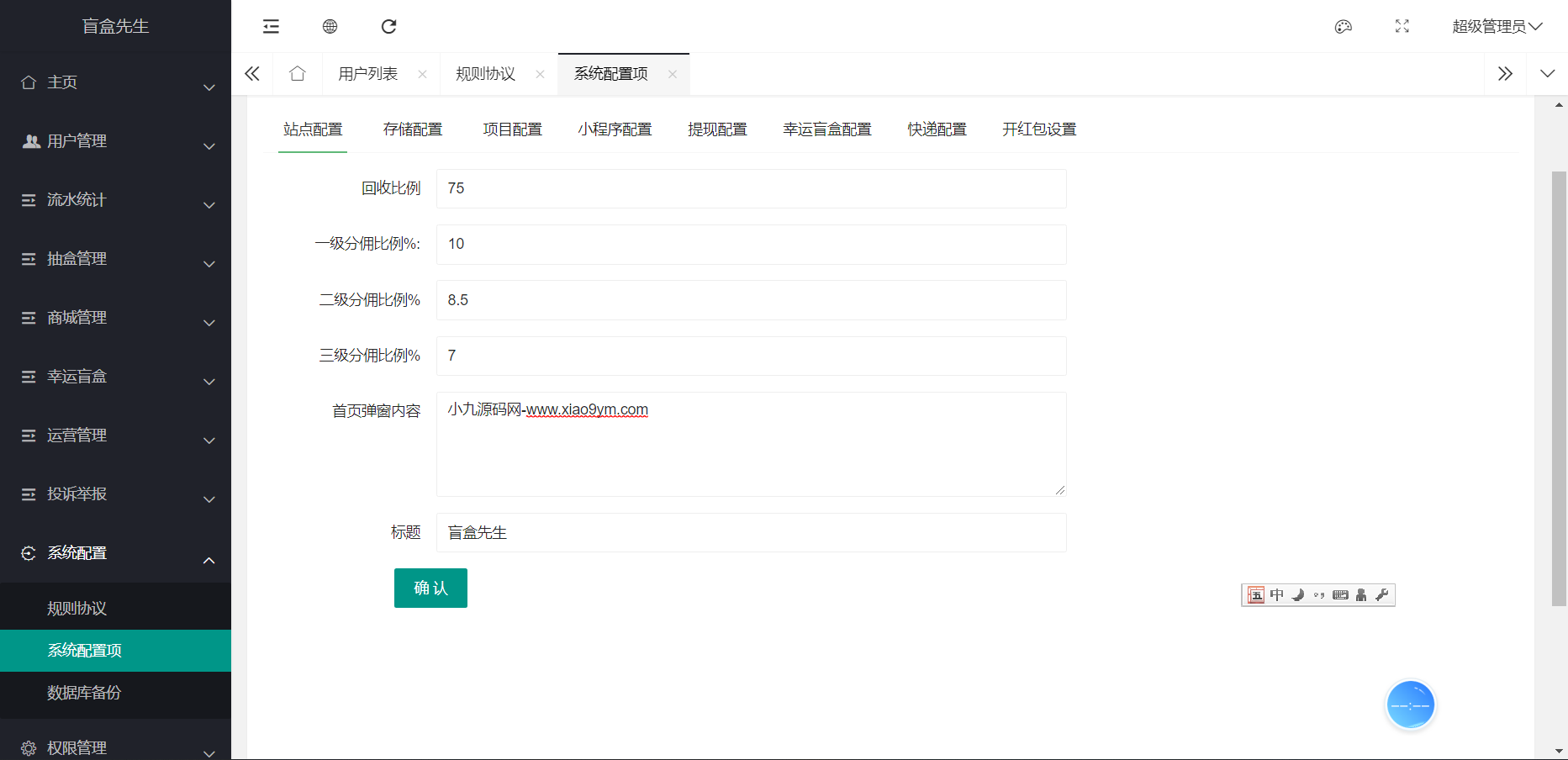Viewport: 1568px width, 760px height.
Task: Switch to the 提现配置 tab
Action: coord(717,129)
